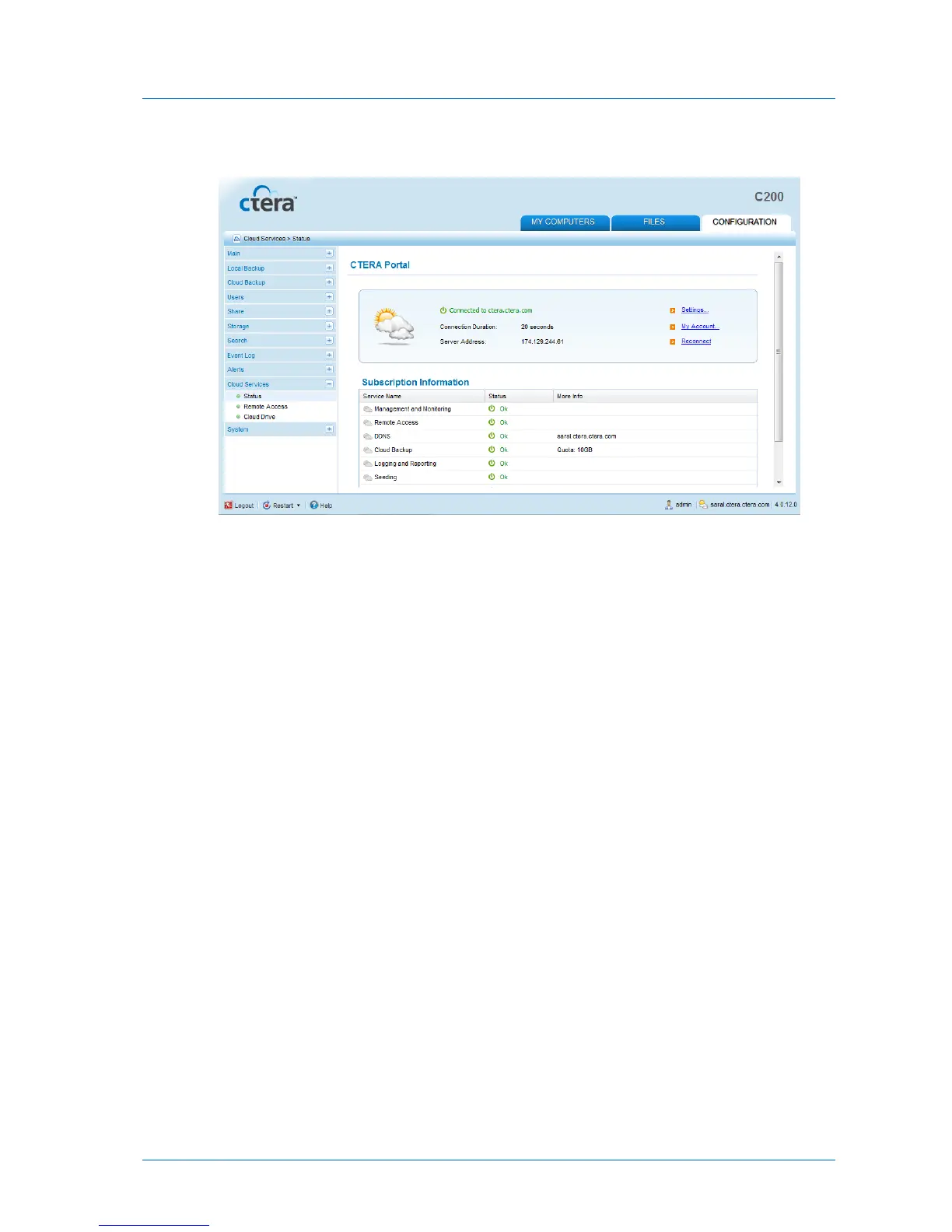Click the saral.ctera.ctera.com DDNS info cell
The image size is (952, 1232).
pos(586,436)
